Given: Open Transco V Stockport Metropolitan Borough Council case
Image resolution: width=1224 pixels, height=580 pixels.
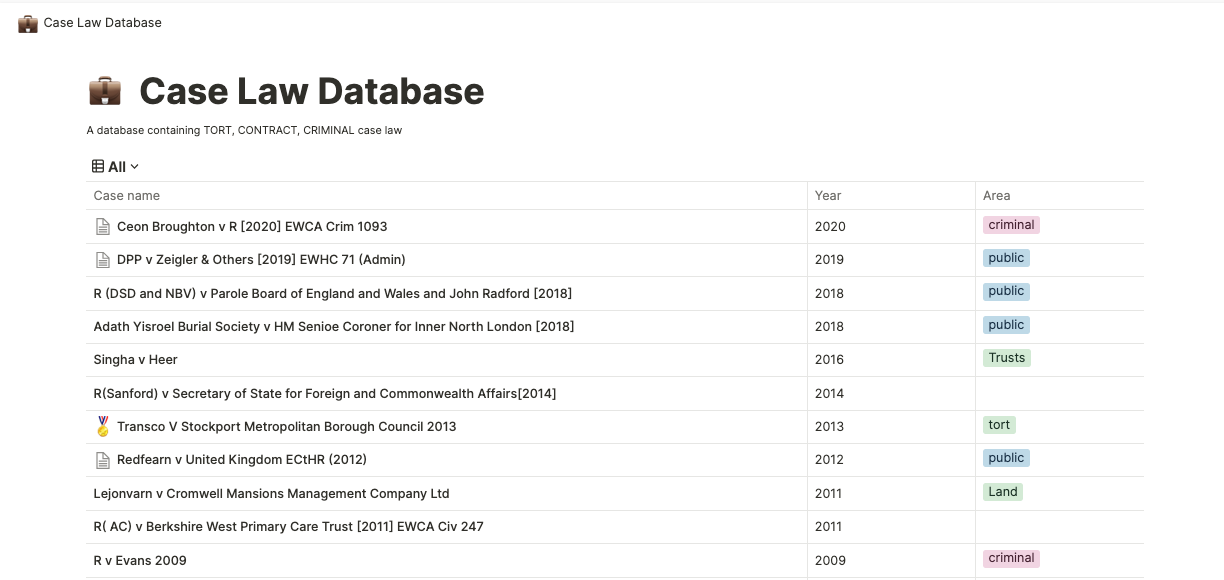Looking at the screenshot, I should click(287, 426).
